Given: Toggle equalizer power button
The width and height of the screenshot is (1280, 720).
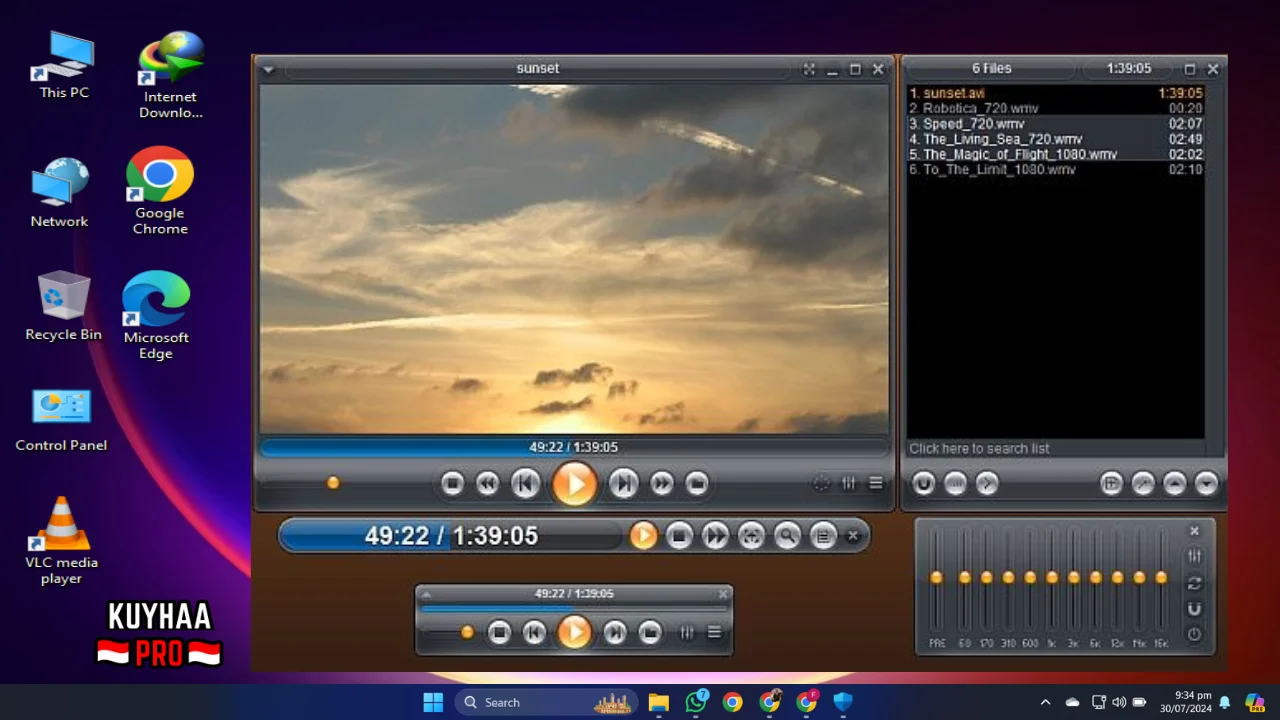Looking at the screenshot, I should [x=1194, y=634].
